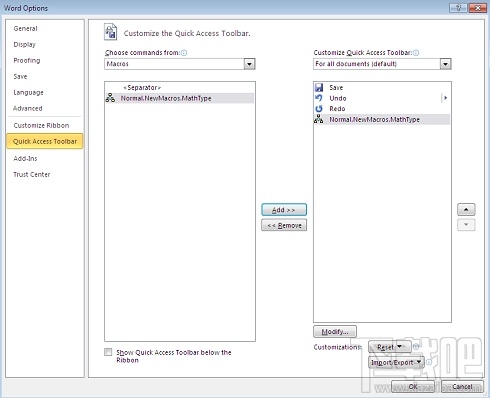
Task: Open the Add-Ins category
Action: pos(25,158)
